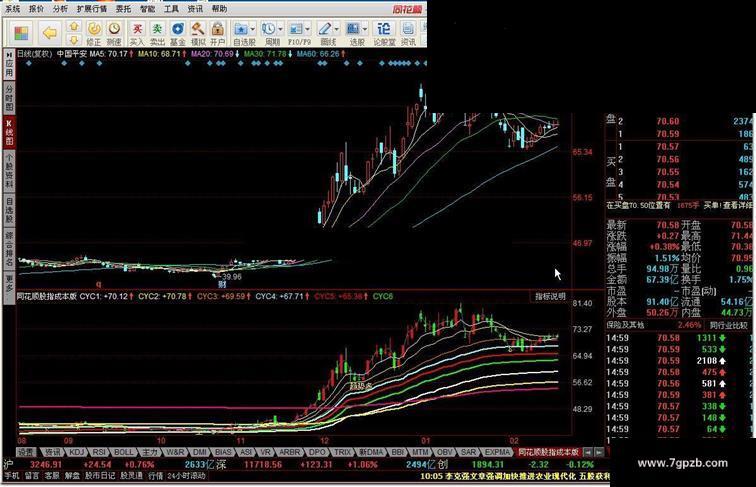Open the 智能 menu
Image resolution: width=756 pixels, height=487 pixels.
148,9
